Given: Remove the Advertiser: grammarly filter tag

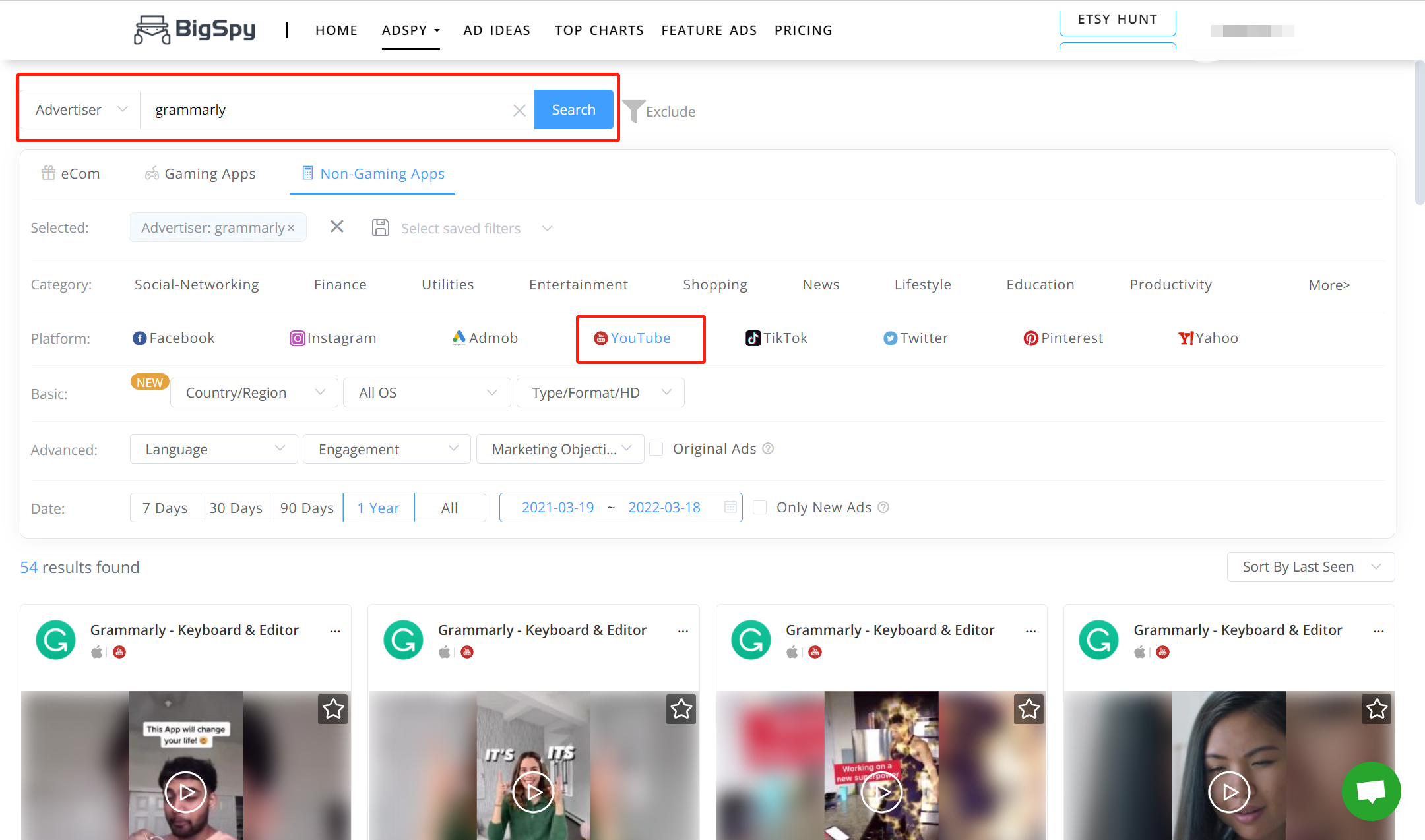Looking at the screenshot, I should [x=291, y=228].
